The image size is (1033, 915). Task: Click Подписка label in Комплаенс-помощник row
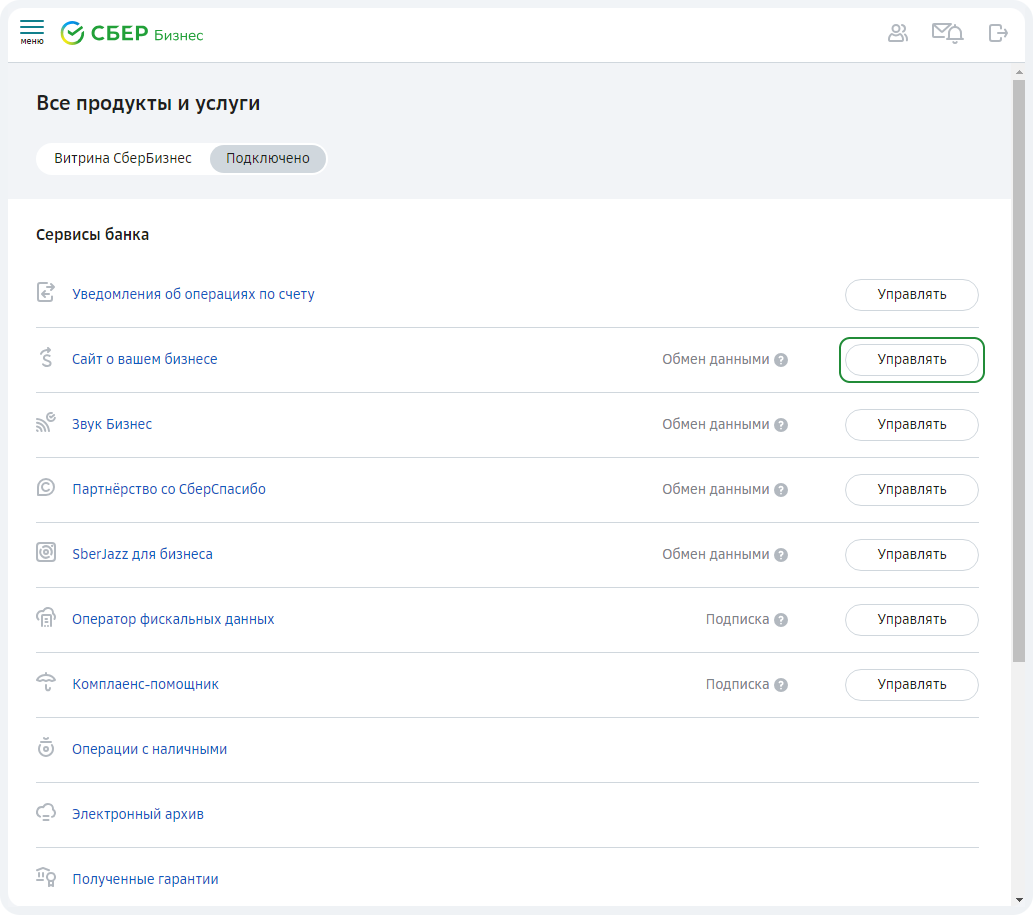point(737,685)
